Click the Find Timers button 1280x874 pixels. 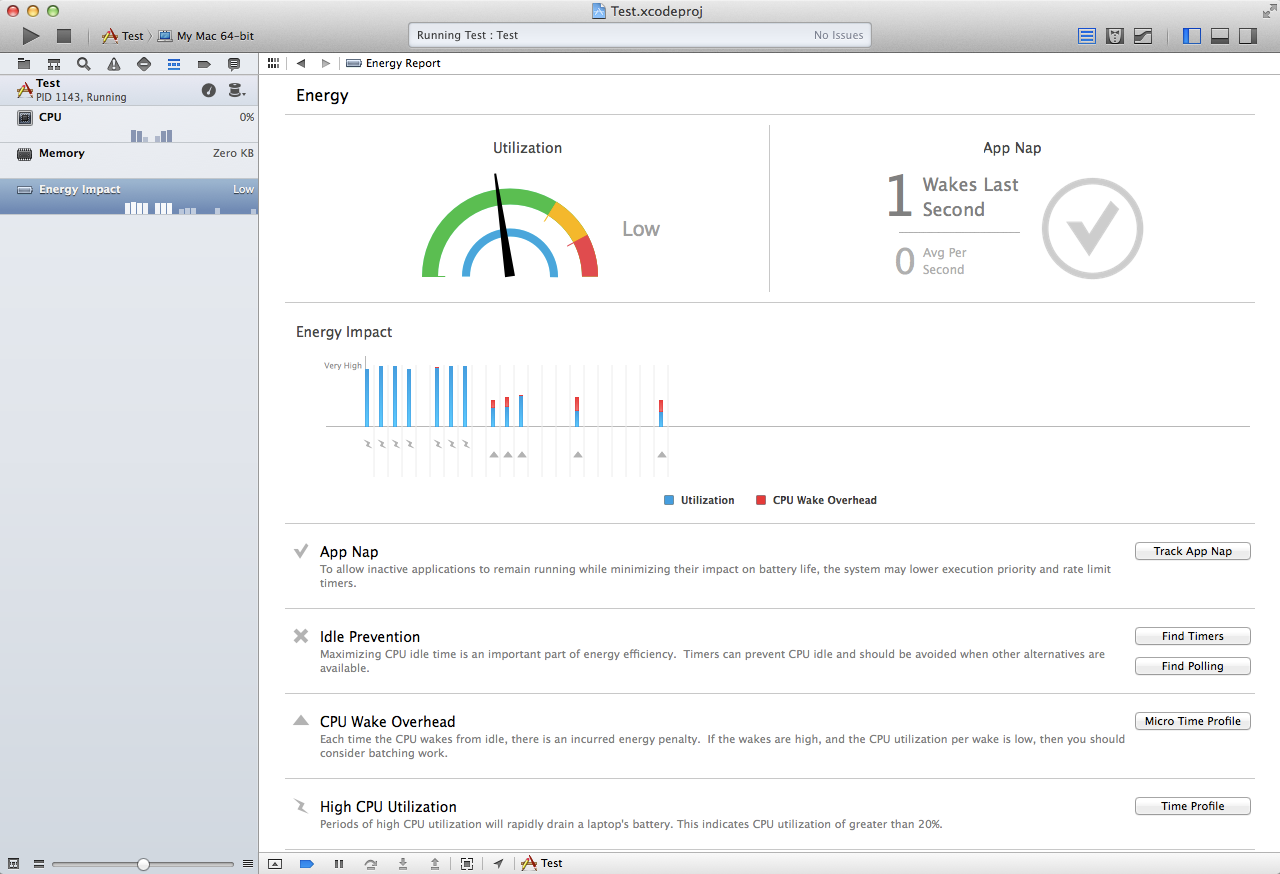1193,636
